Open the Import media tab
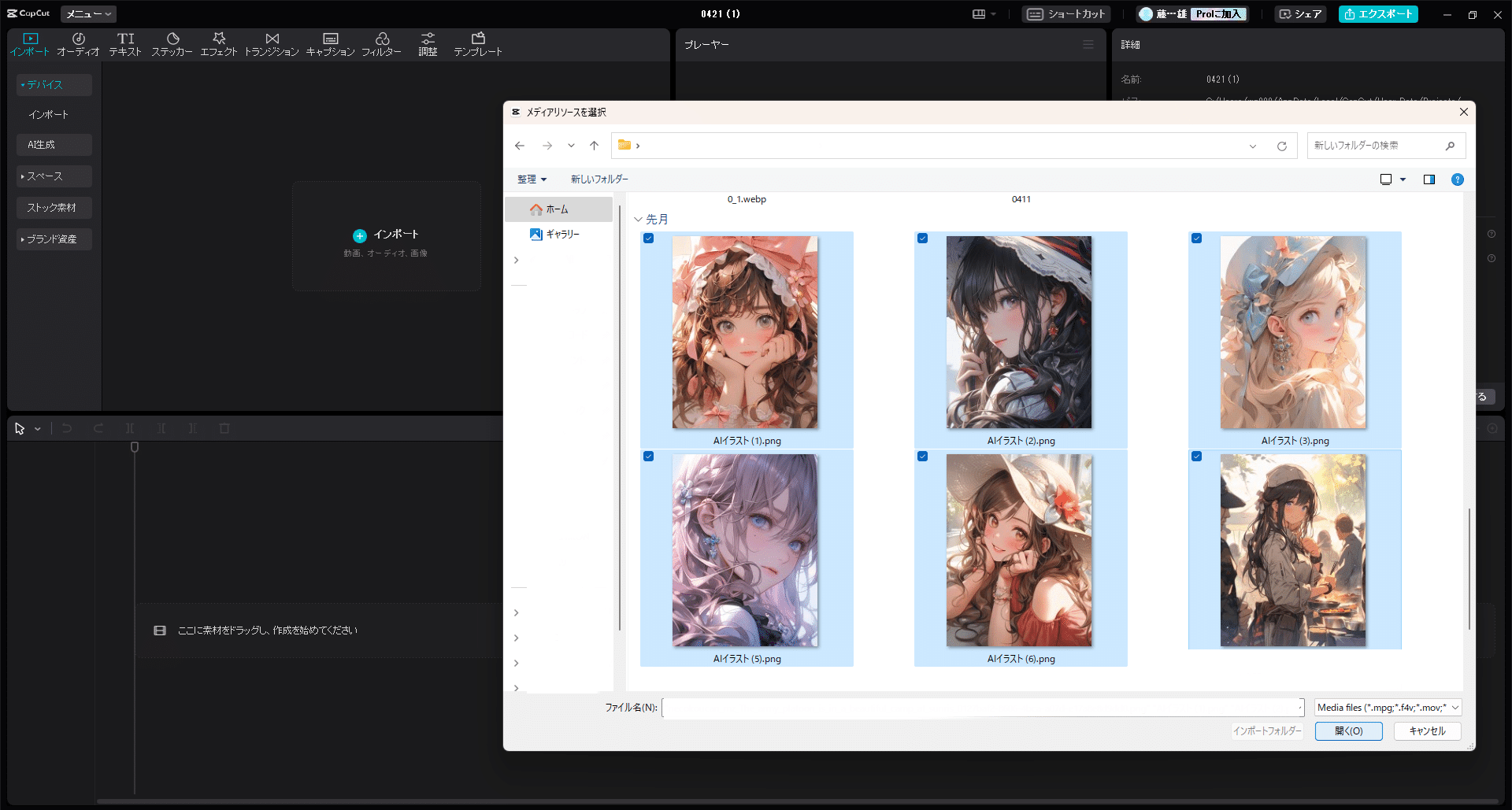Viewport: 1512px width, 810px height. pos(30,45)
